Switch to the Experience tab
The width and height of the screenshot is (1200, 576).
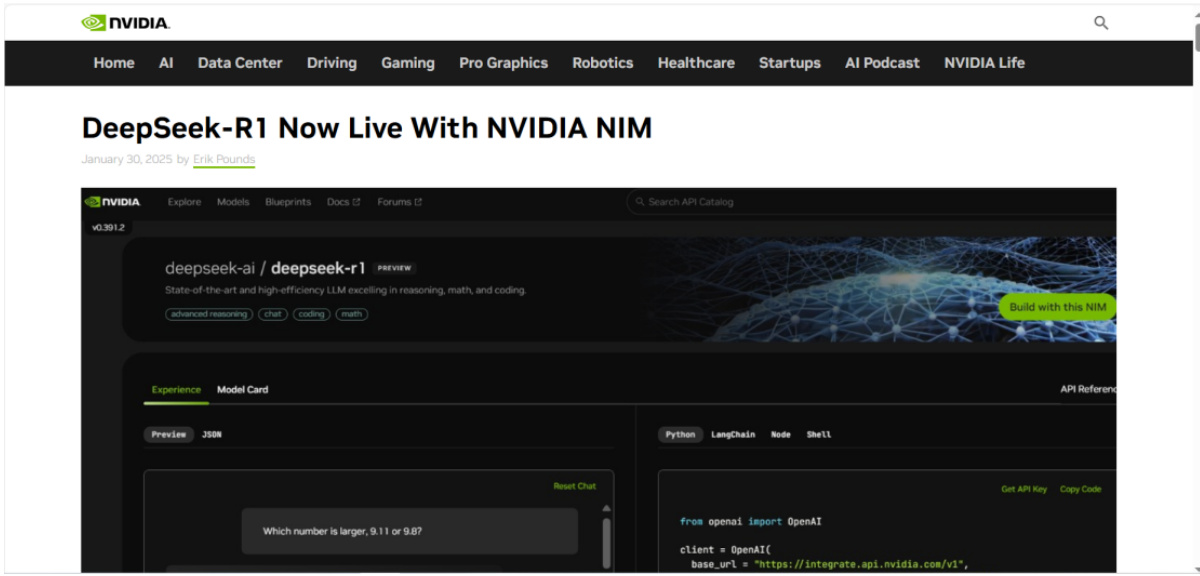point(176,390)
